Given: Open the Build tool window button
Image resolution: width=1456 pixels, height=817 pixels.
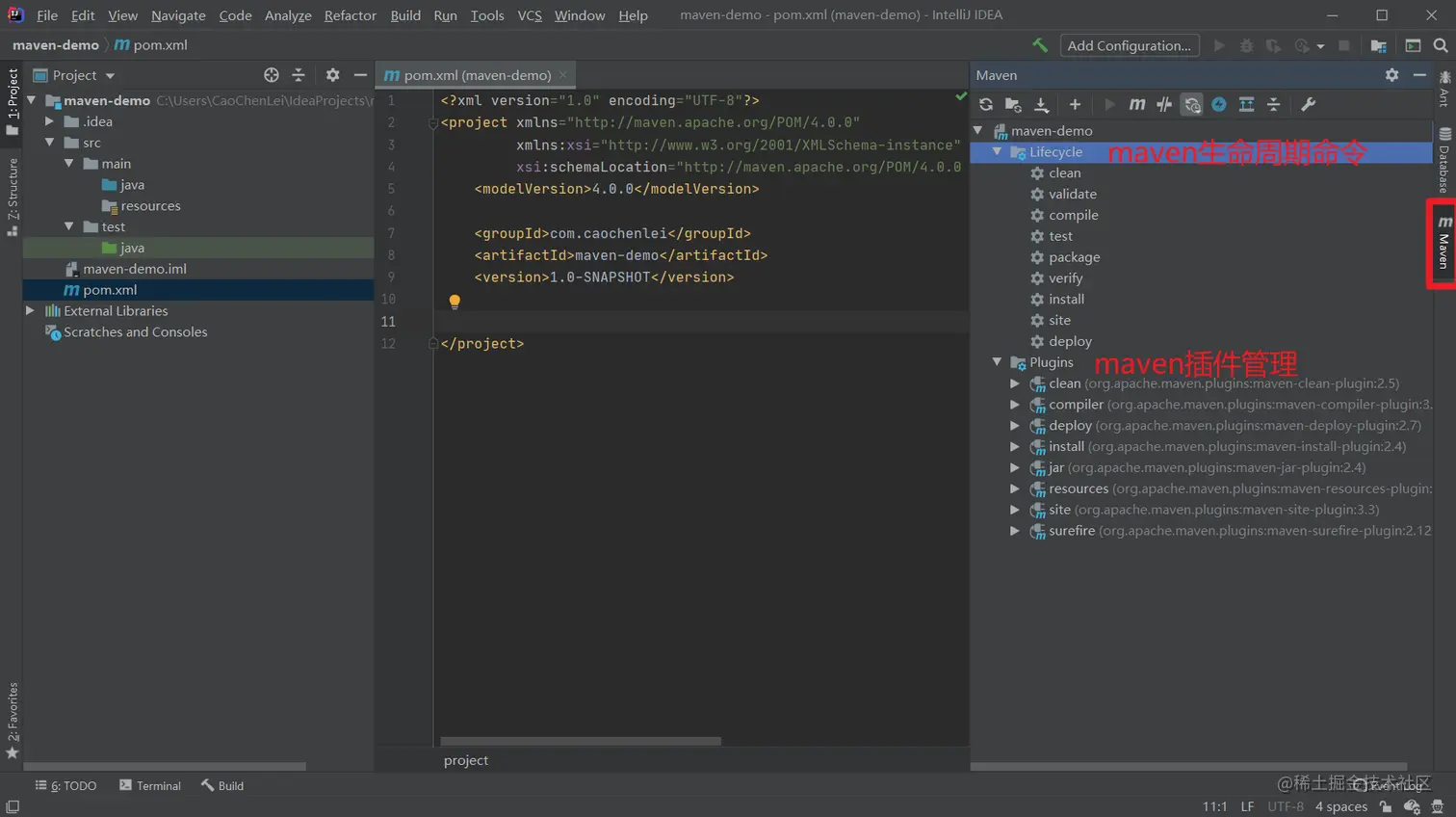Looking at the screenshot, I should (222, 786).
